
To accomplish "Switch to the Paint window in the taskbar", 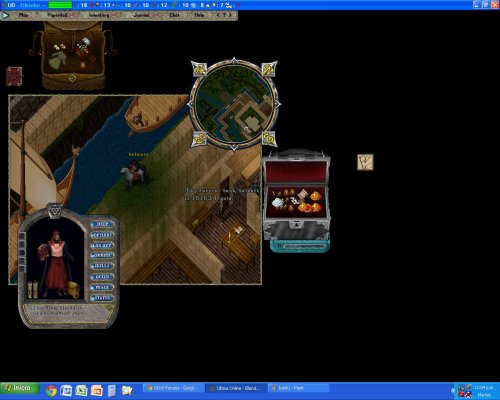I will (x=298, y=388).
